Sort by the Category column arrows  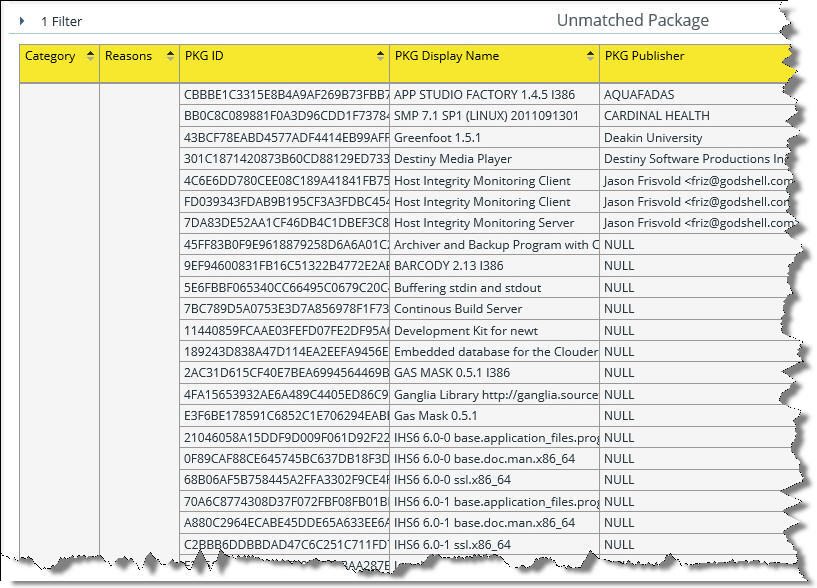pyautogui.click(x=90, y=56)
